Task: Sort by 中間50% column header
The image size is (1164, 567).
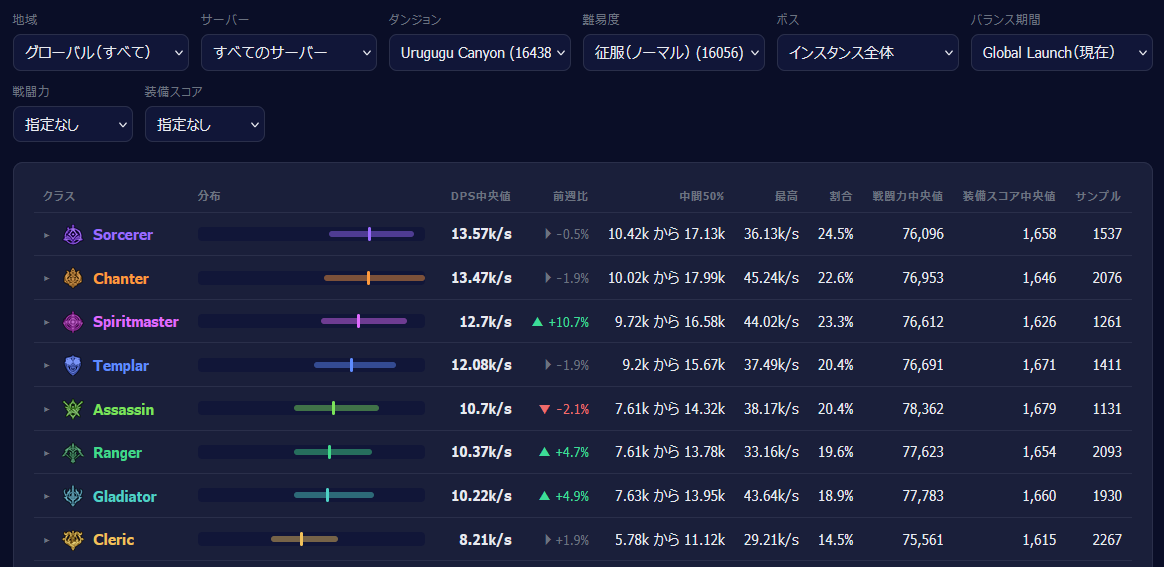Action: coord(702,197)
